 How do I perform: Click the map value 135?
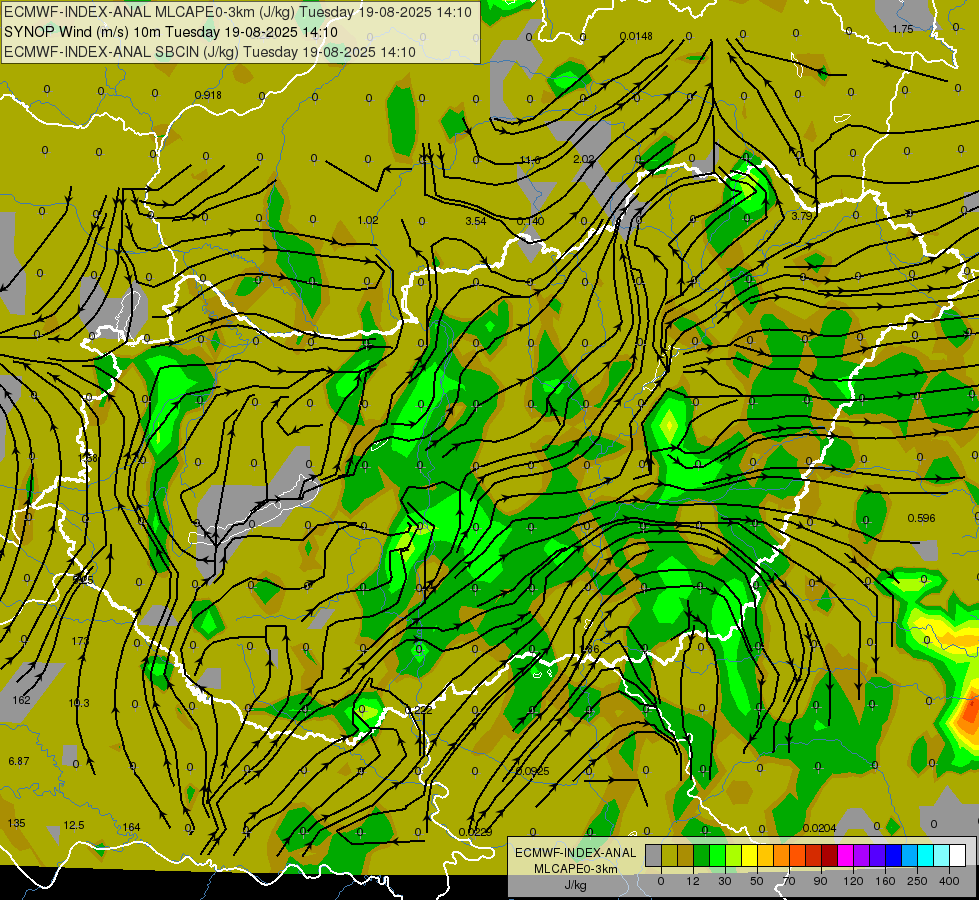click(16, 823)
